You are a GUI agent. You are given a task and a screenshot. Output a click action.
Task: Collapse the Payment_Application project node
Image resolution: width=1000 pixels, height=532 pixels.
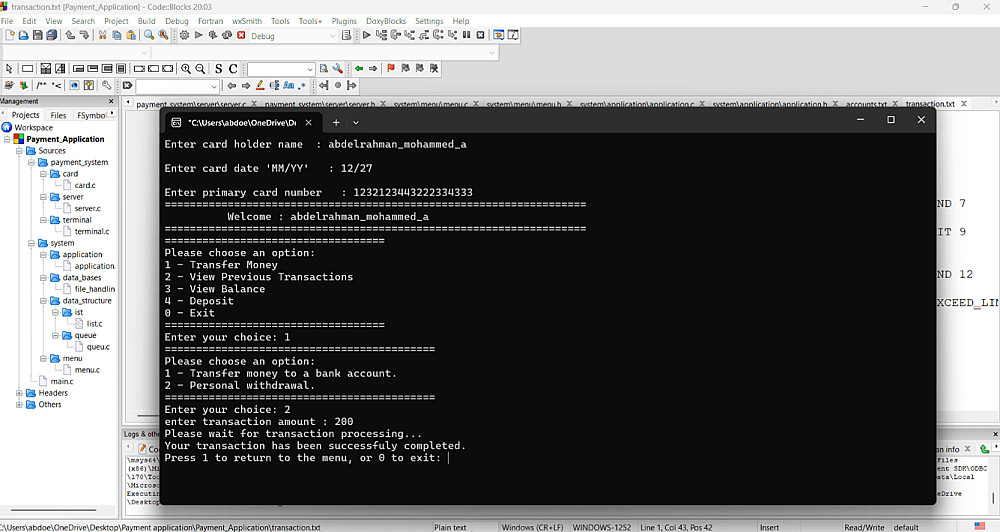8,139
